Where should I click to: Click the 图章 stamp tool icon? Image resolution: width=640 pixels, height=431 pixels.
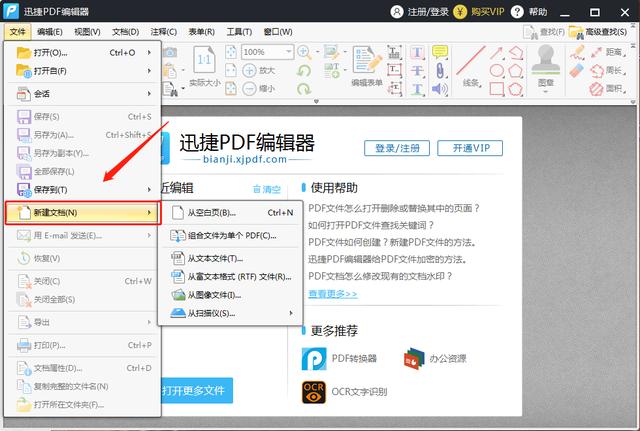(545, 62)
